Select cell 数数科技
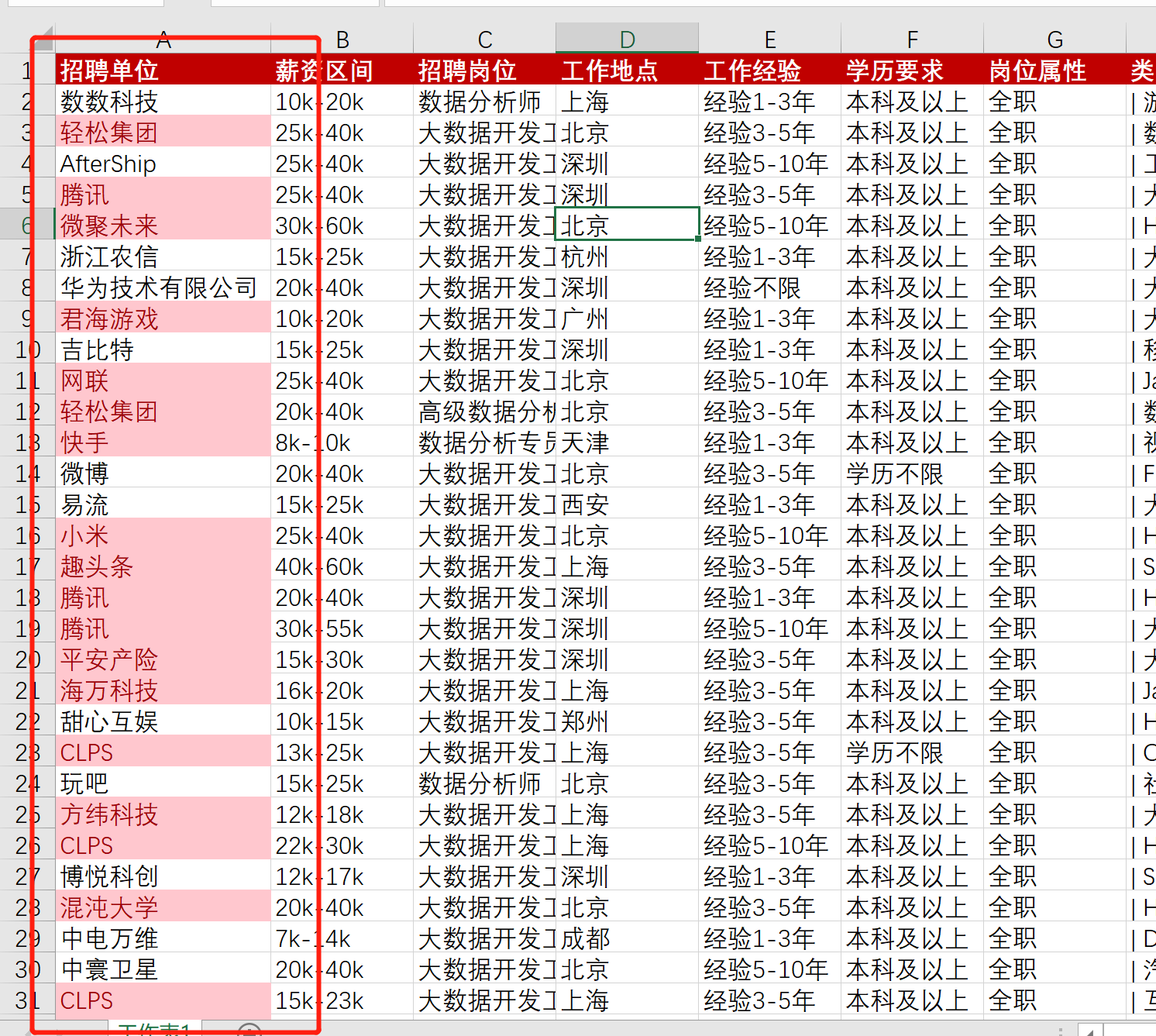Viewport: 1156px width, 1036px height. (163, 102)
